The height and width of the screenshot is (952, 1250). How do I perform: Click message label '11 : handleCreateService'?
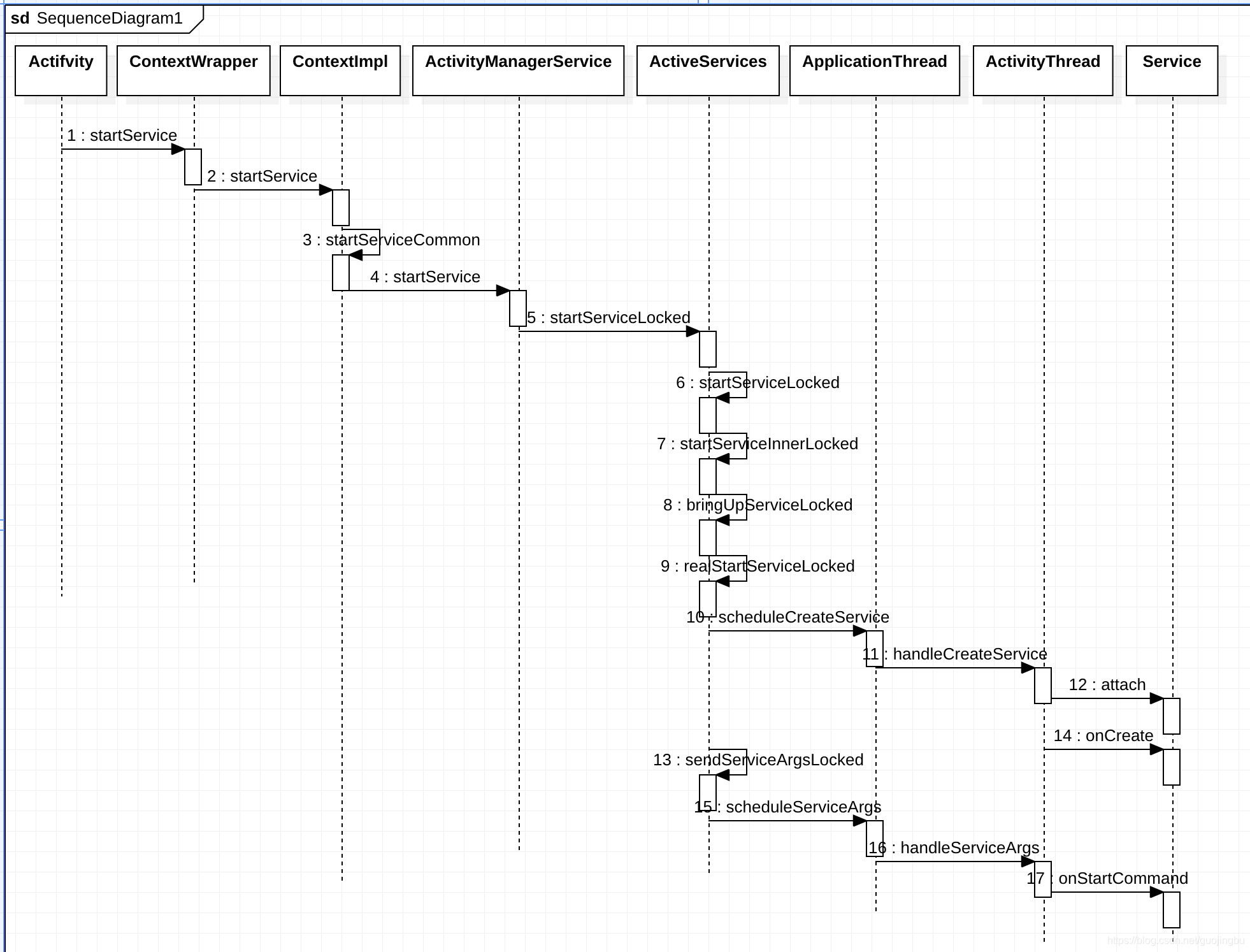(954, 654)
